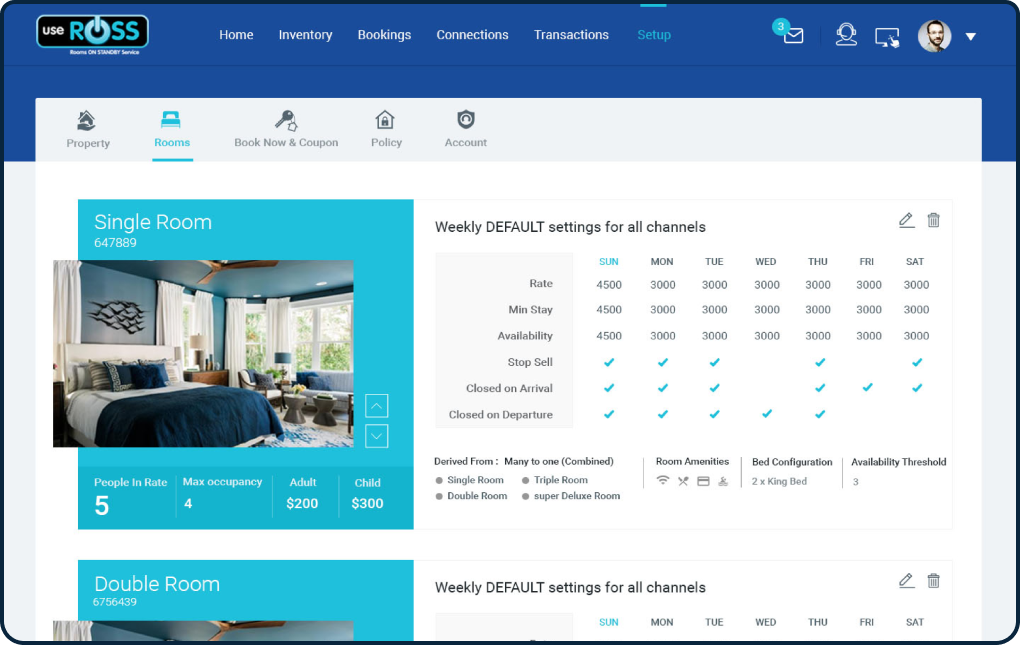Open the remote screen assistance icon
The width and height of the screenshot is (1020, 645).
887,37
